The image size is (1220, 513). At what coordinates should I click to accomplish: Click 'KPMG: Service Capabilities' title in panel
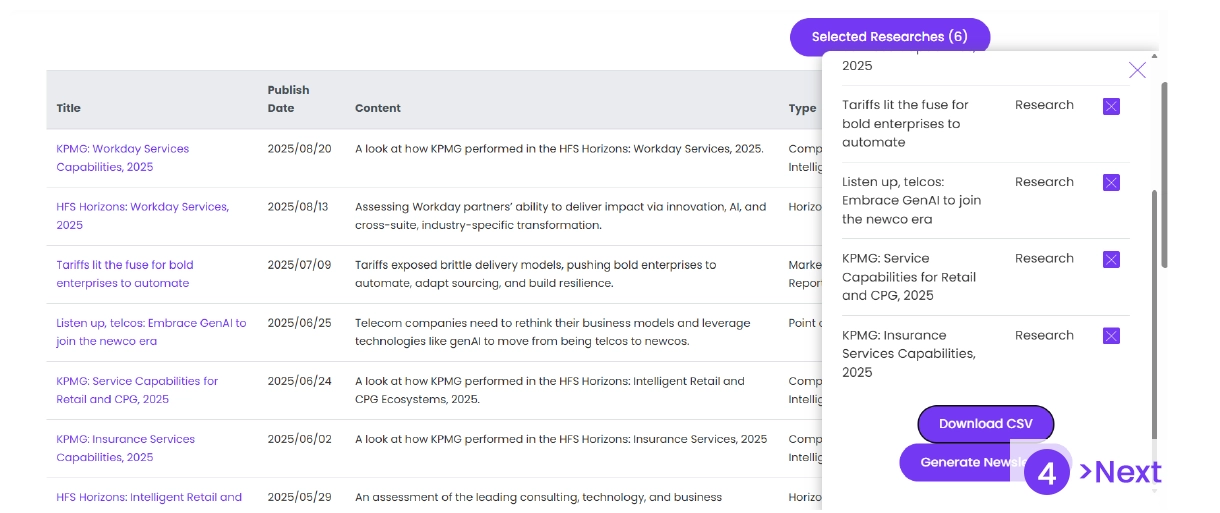[909, 277]
